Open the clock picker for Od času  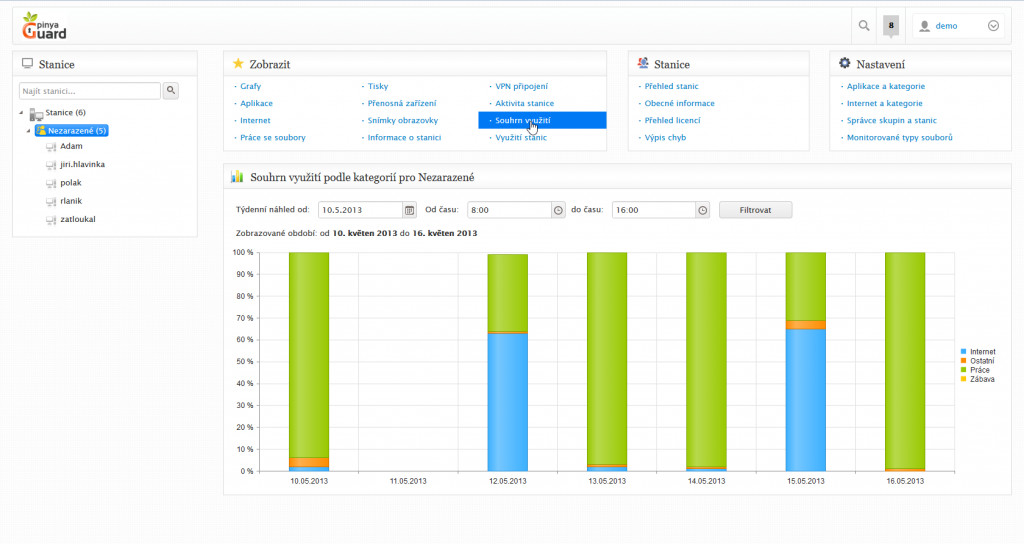558,210
